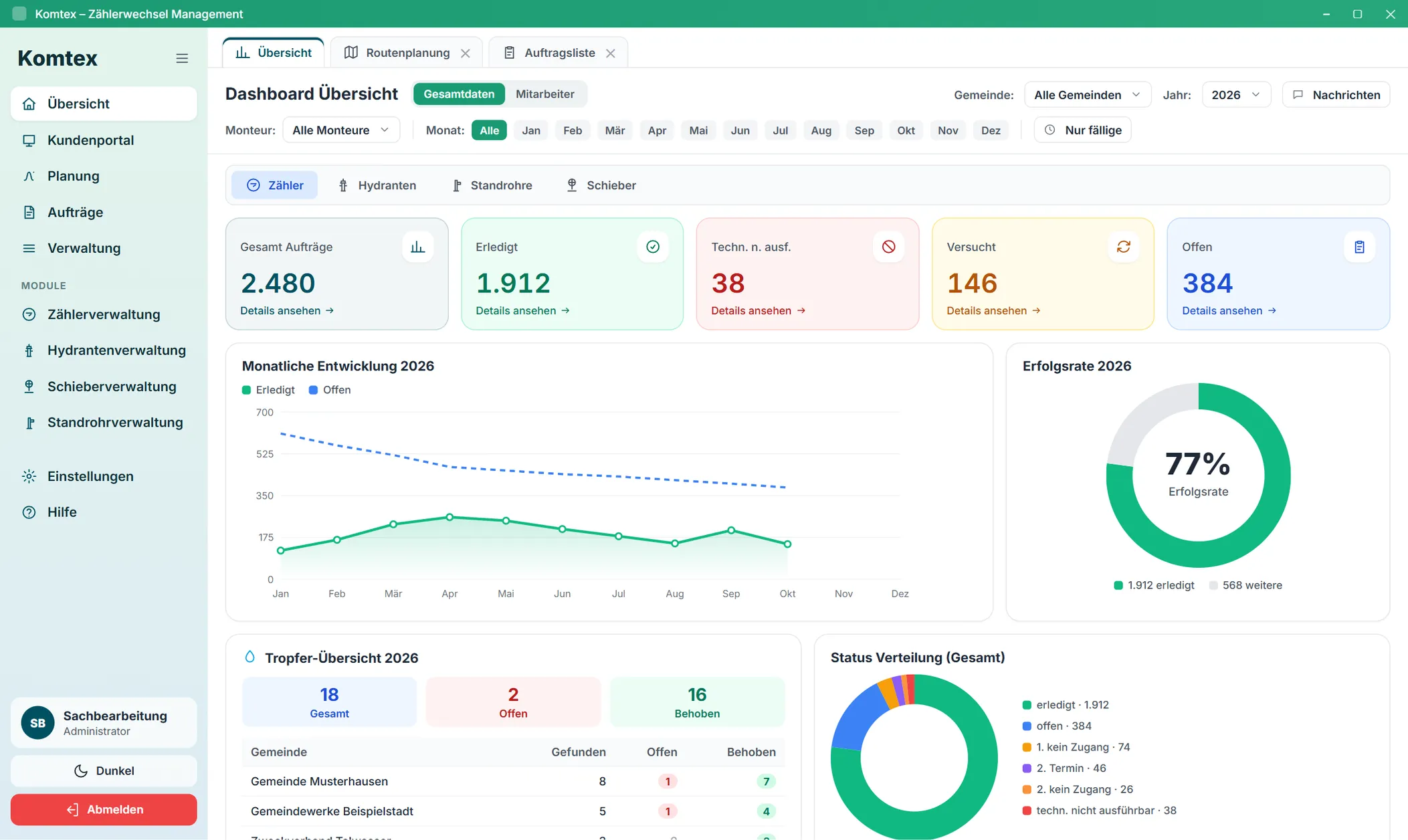Open Zählerverwaltung module
The height and width of the screenshot is (840, 1408).
tap(104, 314)
